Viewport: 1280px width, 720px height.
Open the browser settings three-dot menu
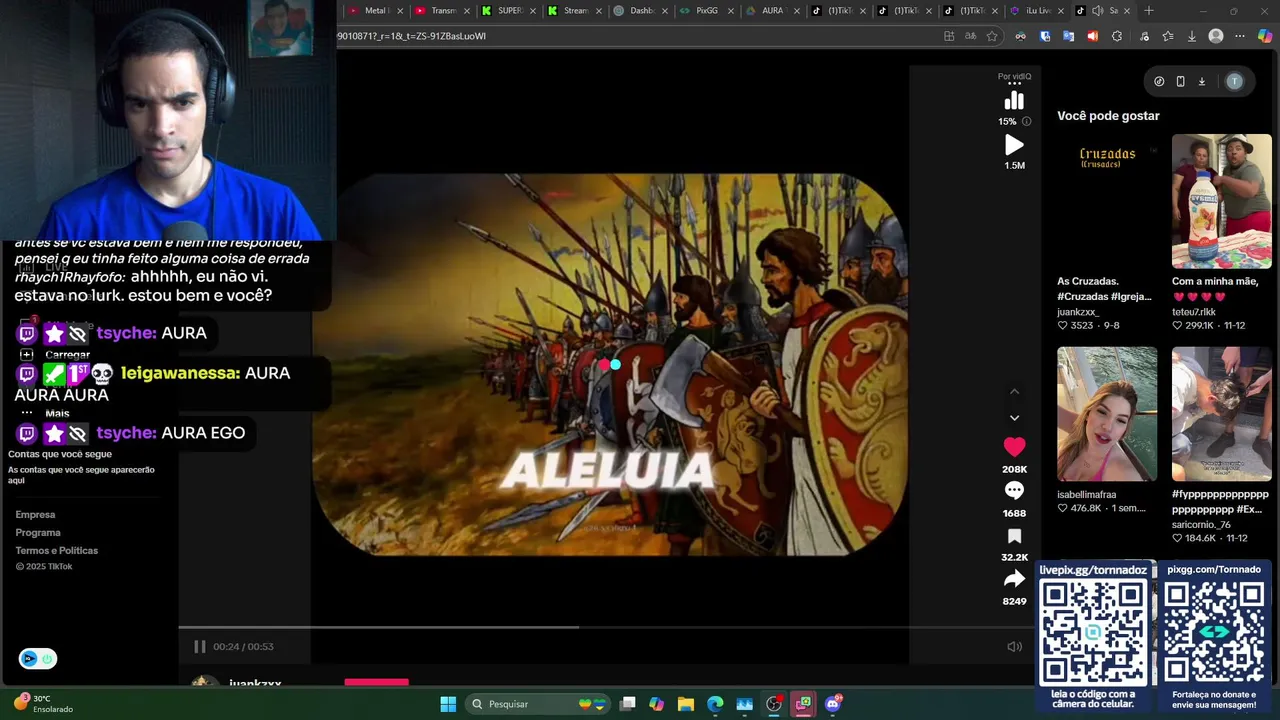pos(1240,36)
